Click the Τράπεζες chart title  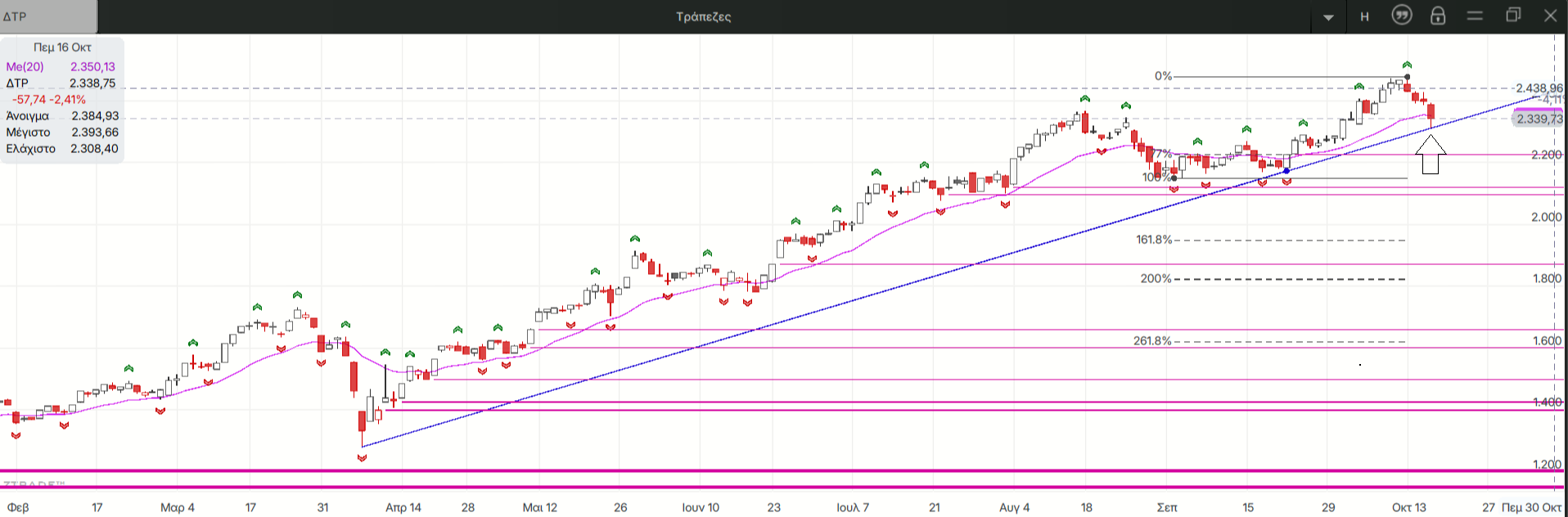[x=703, y=16]
